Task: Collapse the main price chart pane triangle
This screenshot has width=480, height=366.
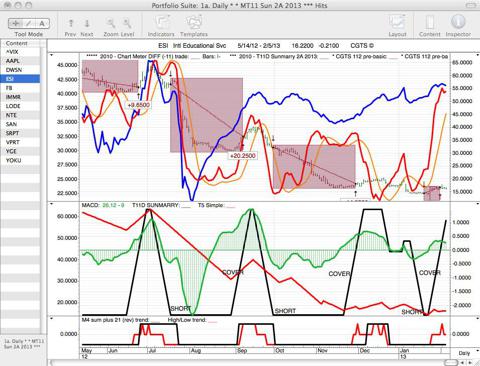Action: pyautogui.click(x=52, y=55)
